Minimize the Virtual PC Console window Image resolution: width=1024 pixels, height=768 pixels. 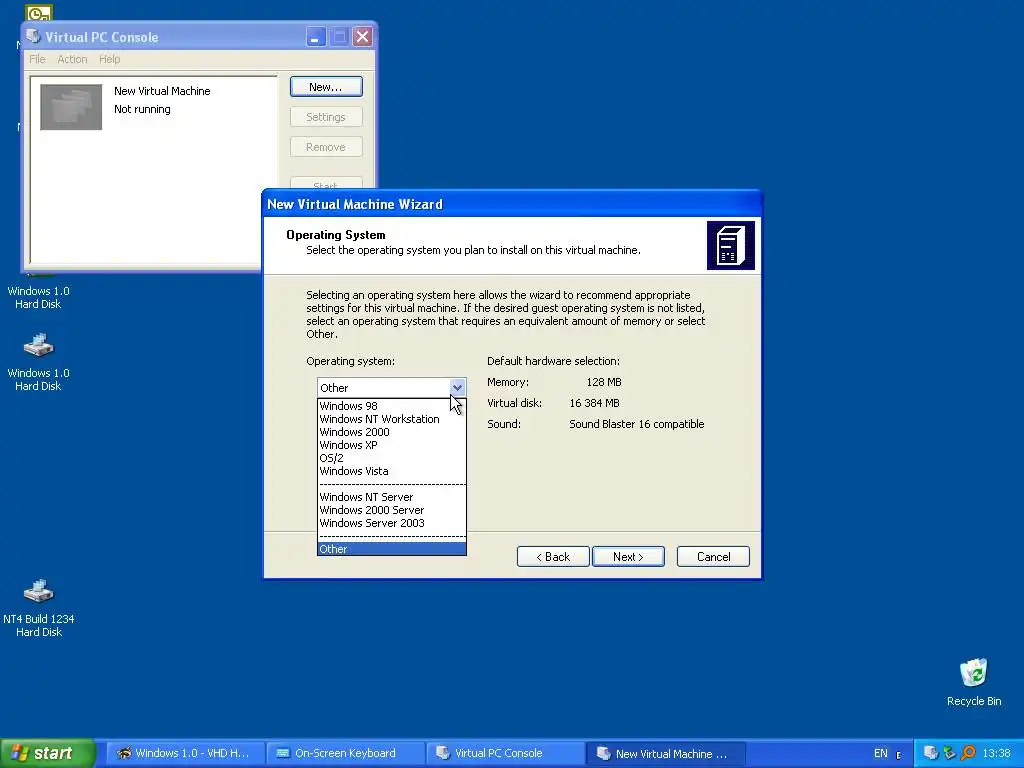pyautogui.click(x=315, y=37)
